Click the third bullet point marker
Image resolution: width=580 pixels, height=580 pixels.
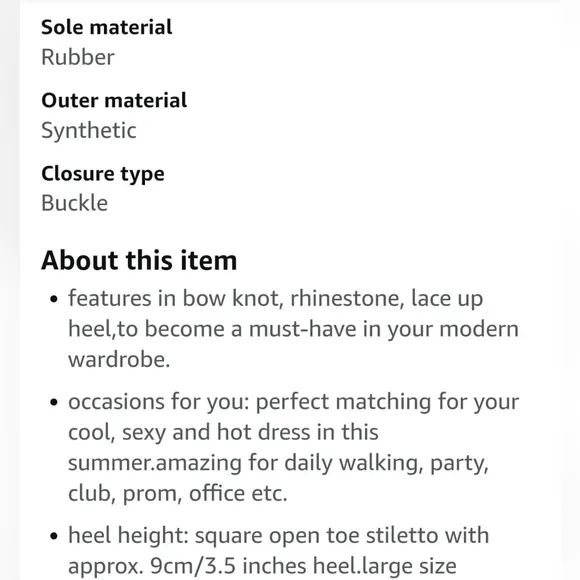tap(54, 536)
